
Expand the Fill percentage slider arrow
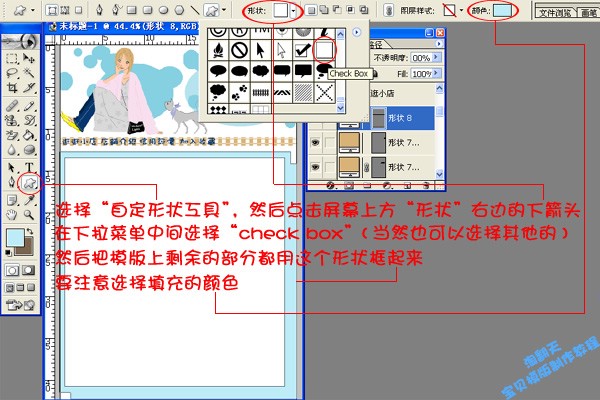point(434,74)
